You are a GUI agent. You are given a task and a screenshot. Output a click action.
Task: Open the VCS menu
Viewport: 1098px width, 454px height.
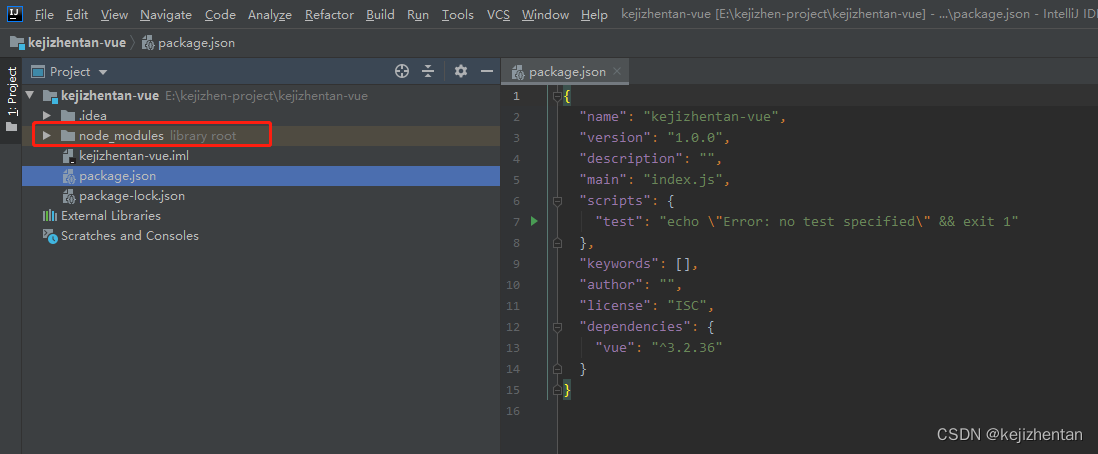coord(499,14)
